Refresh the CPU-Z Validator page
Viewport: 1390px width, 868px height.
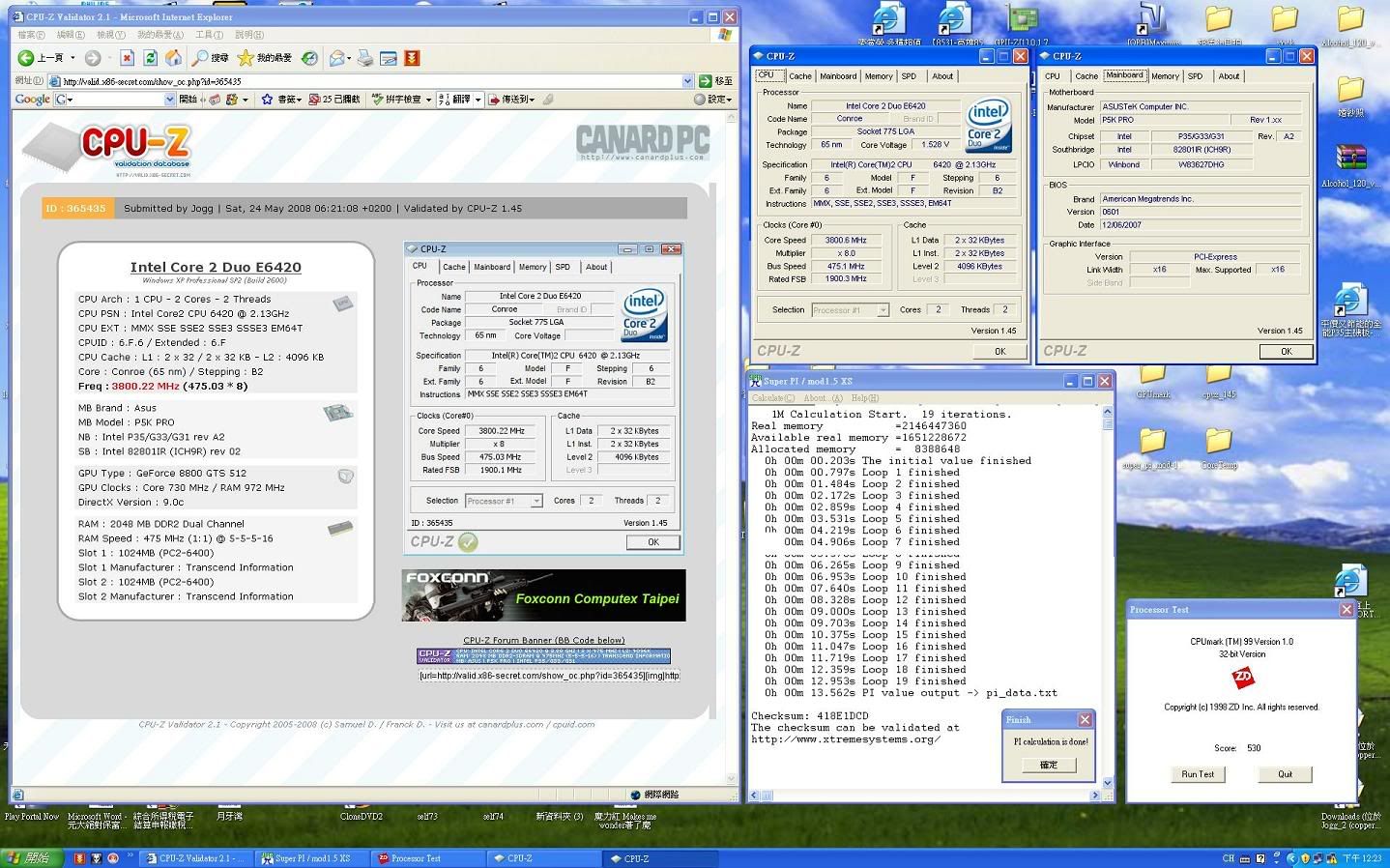pyautogui.click(x=151, y=58)
